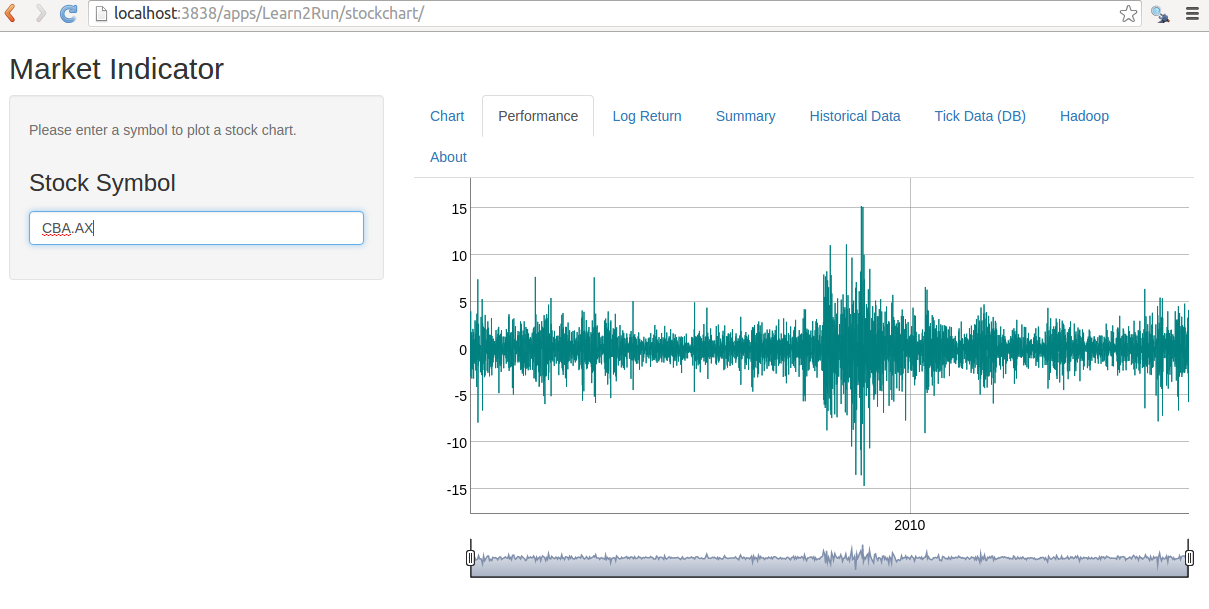Focus the localhost address bar

600,14
